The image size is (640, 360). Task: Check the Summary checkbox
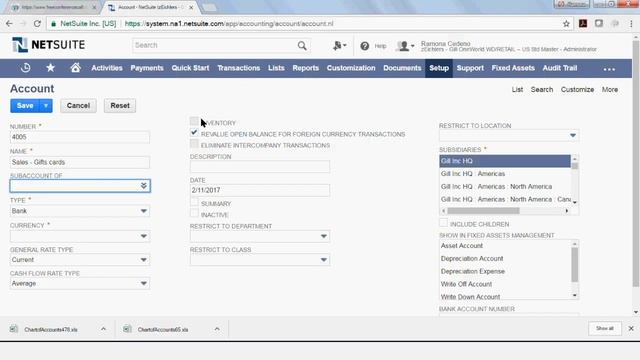pos(194,202)
